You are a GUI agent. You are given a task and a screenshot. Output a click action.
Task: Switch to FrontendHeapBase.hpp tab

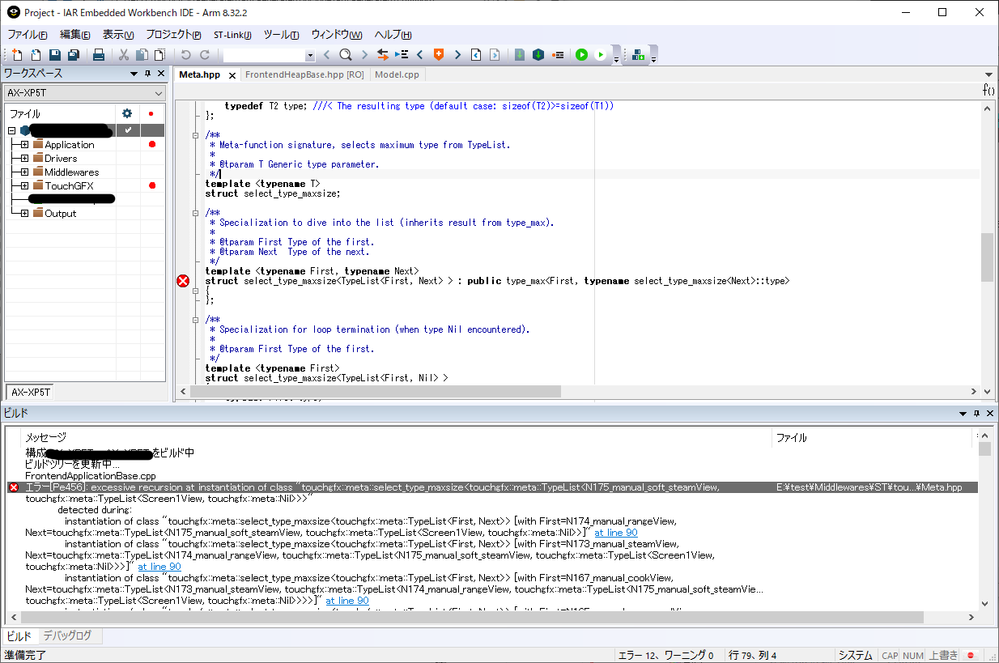(x=305, y=75)
